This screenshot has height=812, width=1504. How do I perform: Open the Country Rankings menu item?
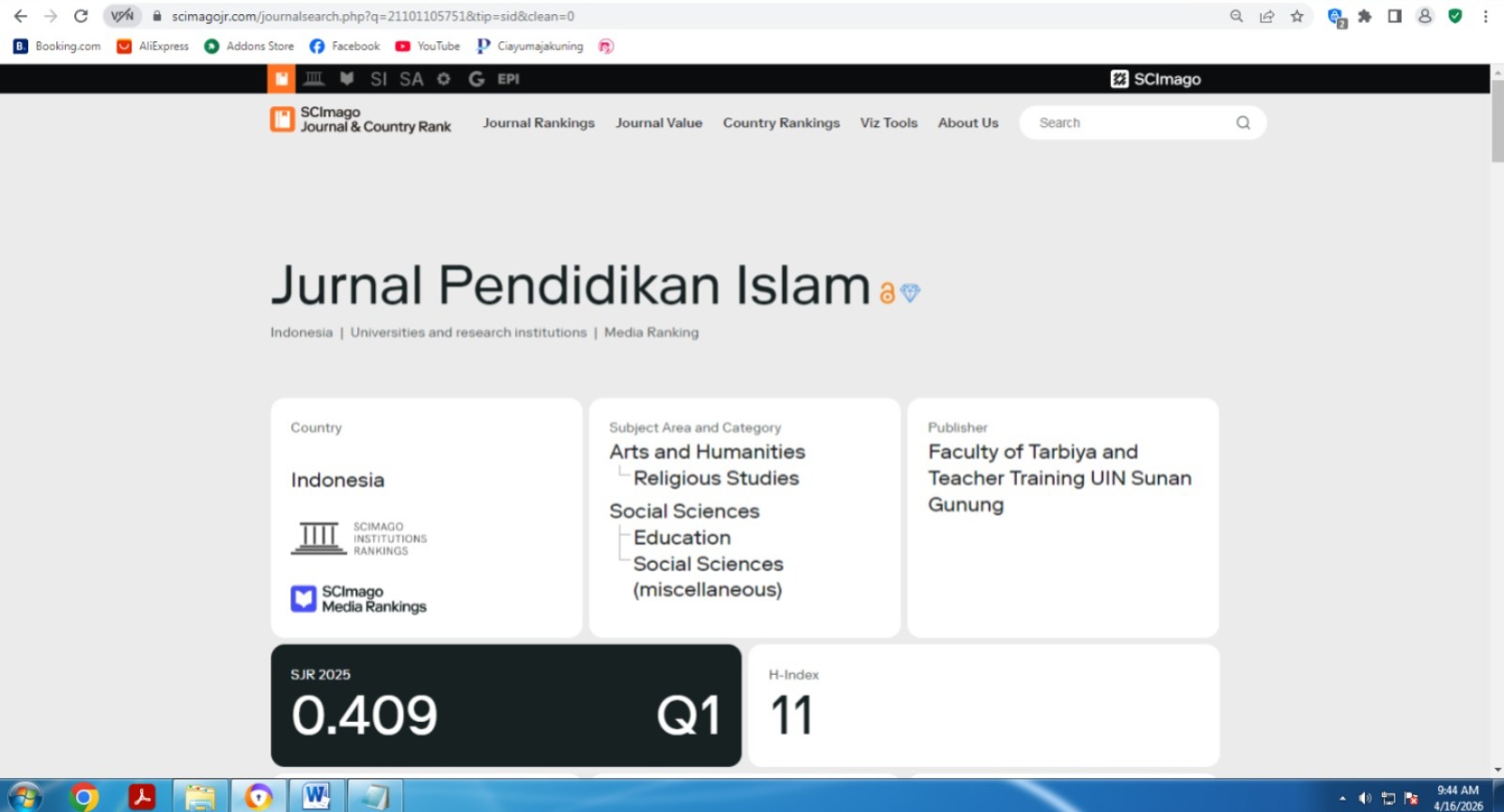tap(781, 123)
